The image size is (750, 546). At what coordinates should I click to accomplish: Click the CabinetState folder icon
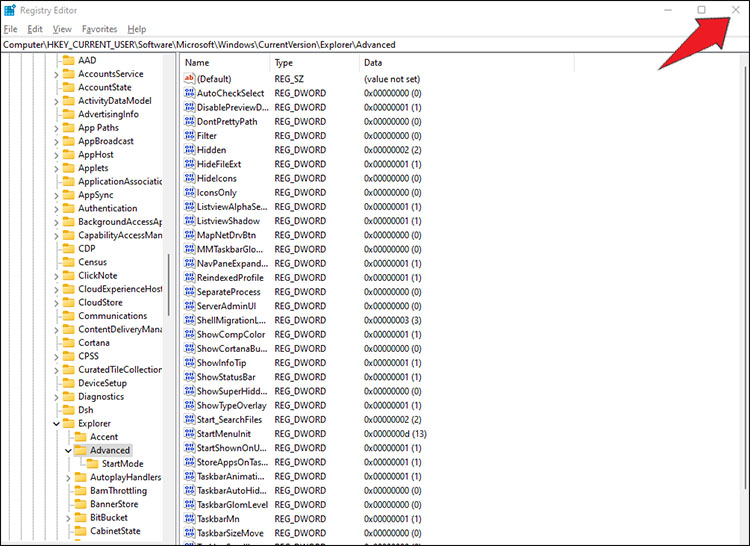(x=81, y=531)
